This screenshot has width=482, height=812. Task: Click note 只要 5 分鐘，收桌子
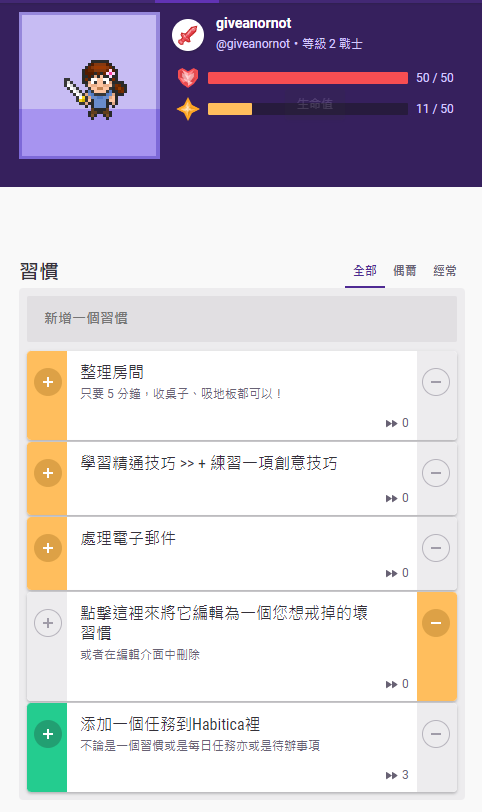[x=182, y=394]
